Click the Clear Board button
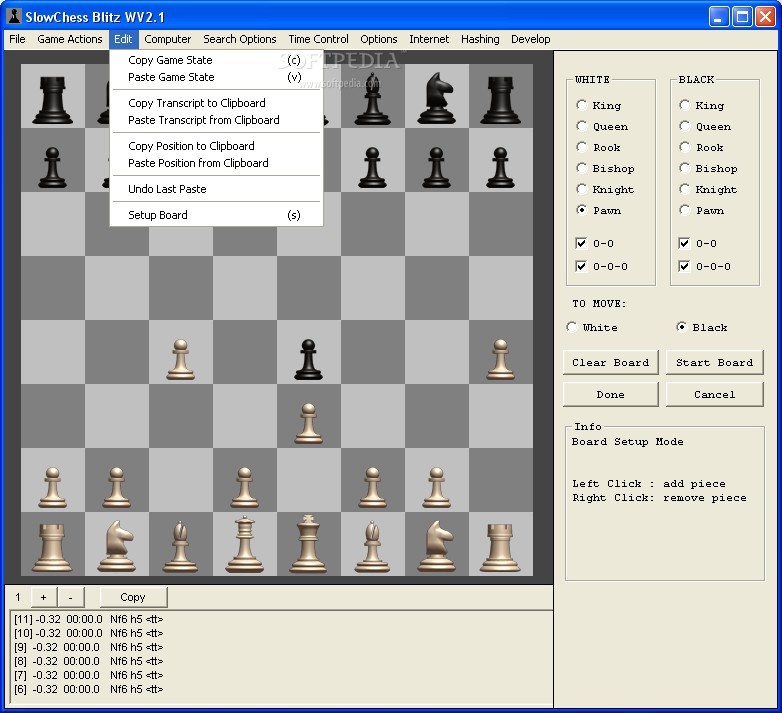 (x=610, y=362)
